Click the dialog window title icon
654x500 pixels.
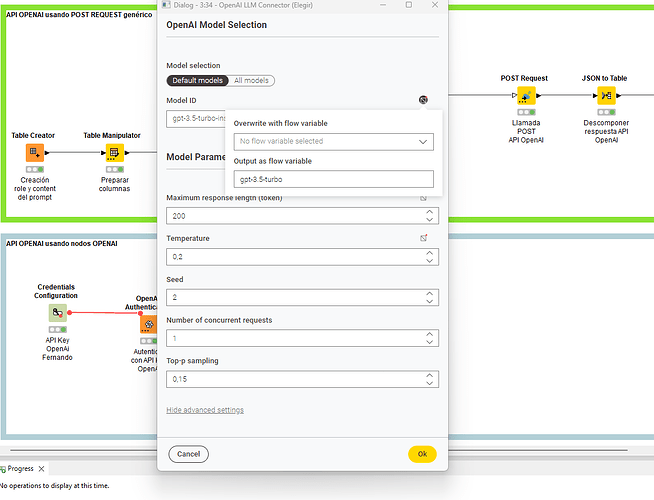(166, 5)
